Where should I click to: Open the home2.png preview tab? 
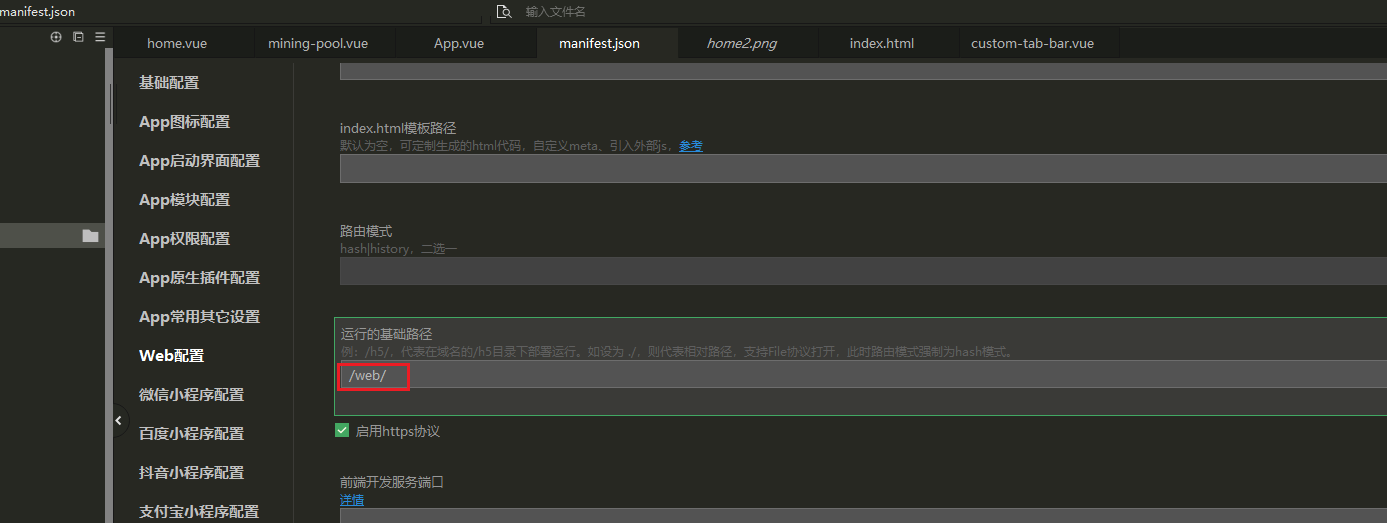click(741, 44)
